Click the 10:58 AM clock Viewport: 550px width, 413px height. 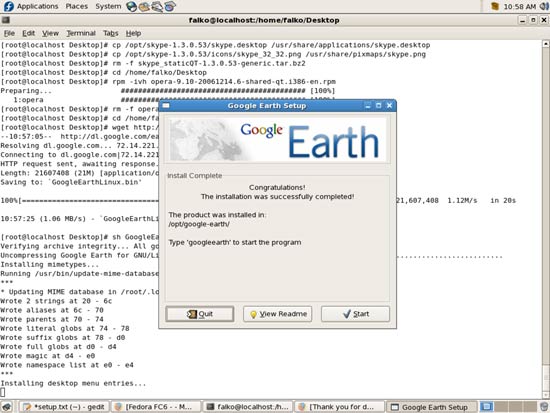(x=519, y=6)
